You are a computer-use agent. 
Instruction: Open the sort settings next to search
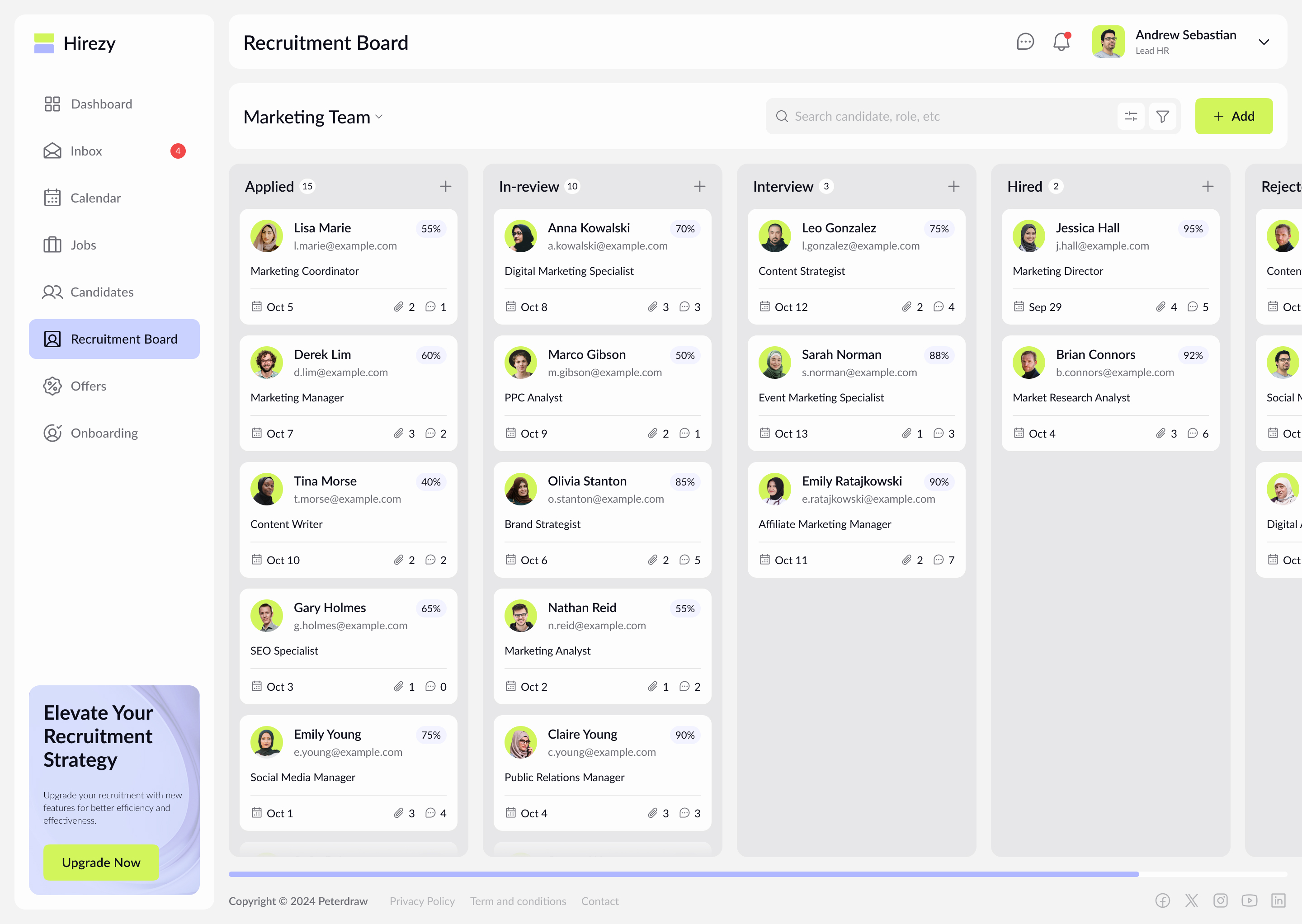pos(1131,116)
